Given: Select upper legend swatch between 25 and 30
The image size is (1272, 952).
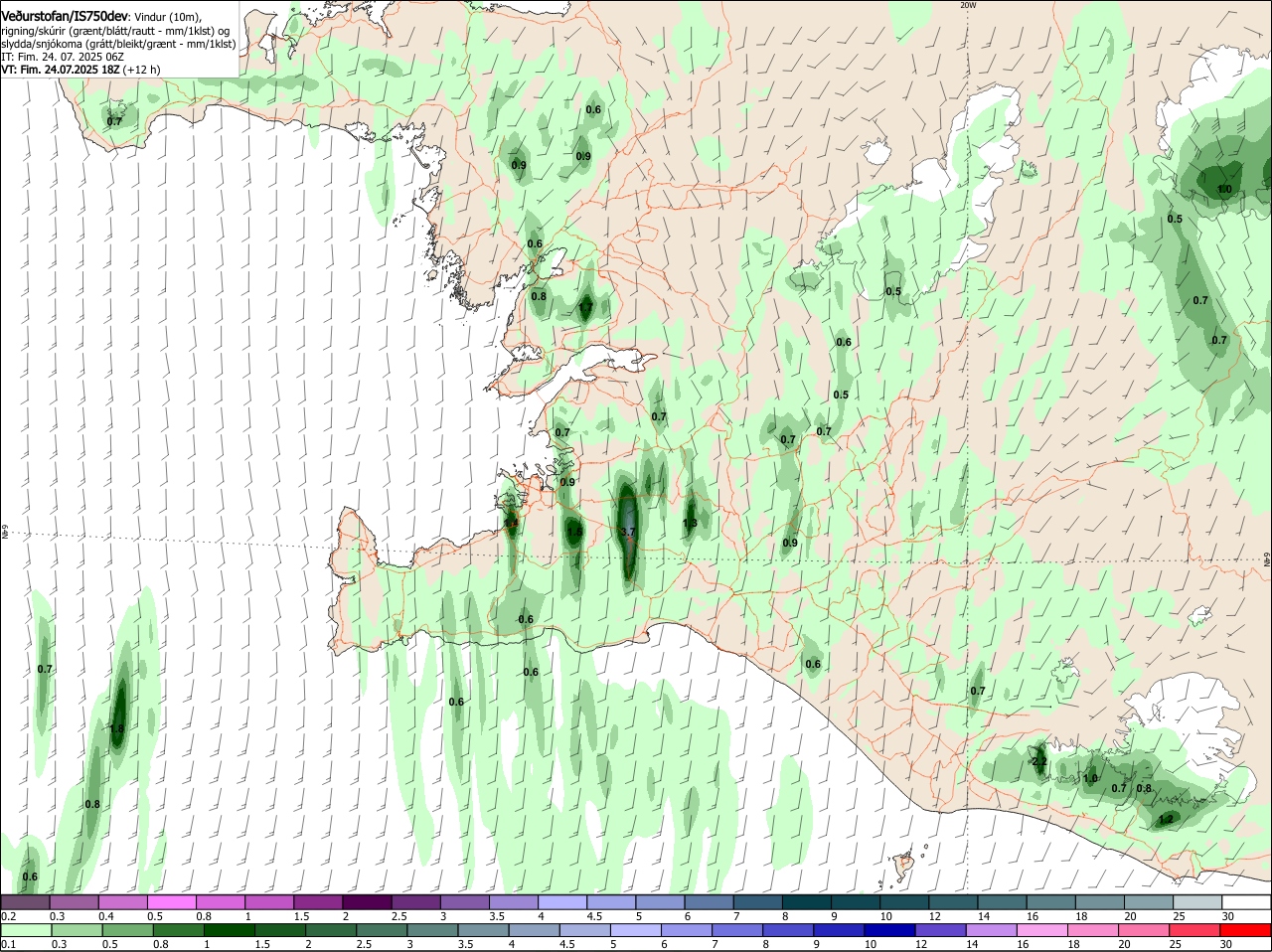Looking at the screenshot, I should pos(1198,902).
